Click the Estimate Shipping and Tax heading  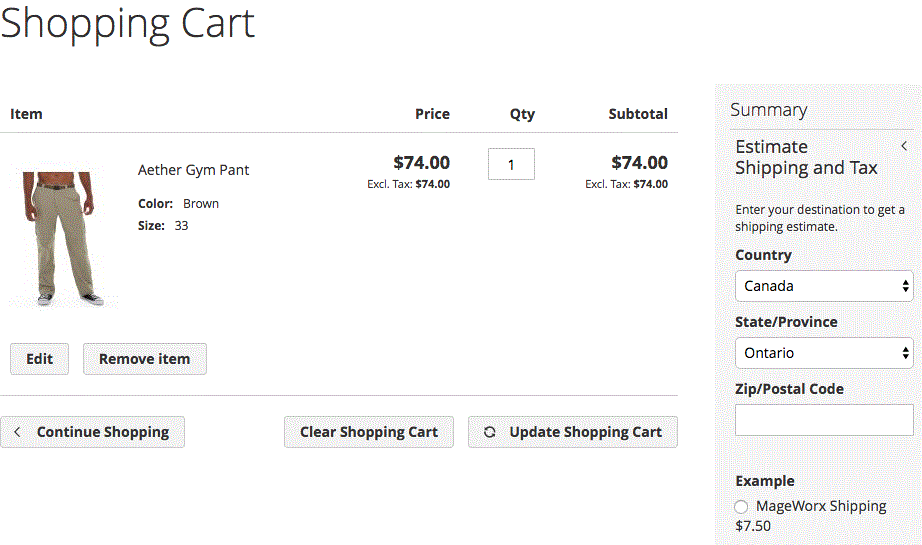click(x=806, y=157)
